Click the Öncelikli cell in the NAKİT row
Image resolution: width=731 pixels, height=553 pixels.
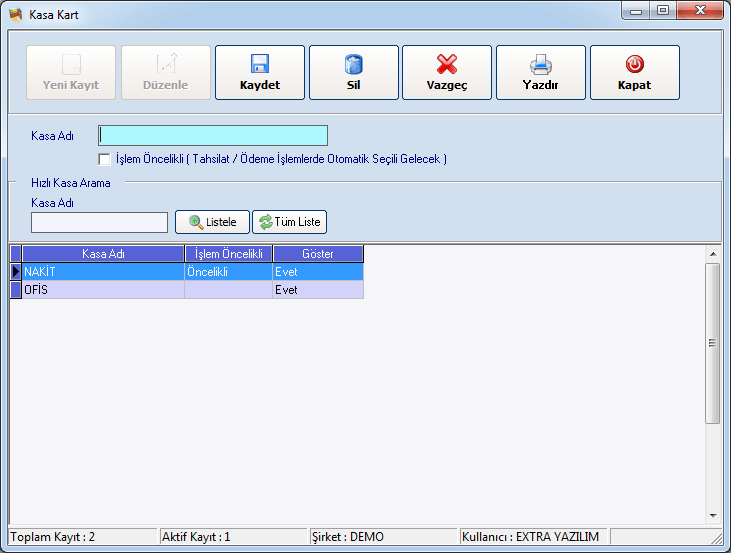228,271
